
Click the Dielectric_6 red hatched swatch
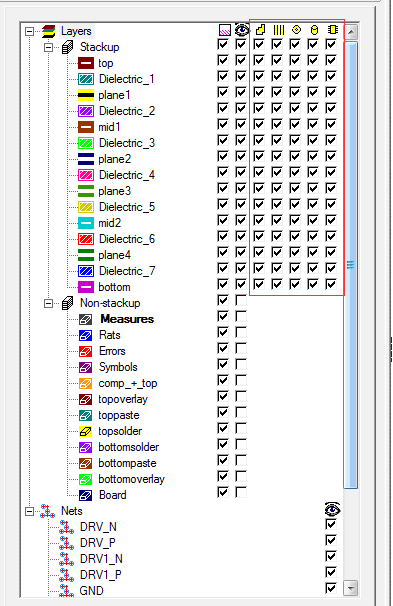[x=86, y=239]
